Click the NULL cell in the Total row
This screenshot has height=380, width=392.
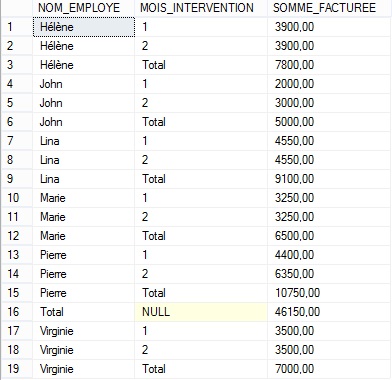tap(201, 312)
